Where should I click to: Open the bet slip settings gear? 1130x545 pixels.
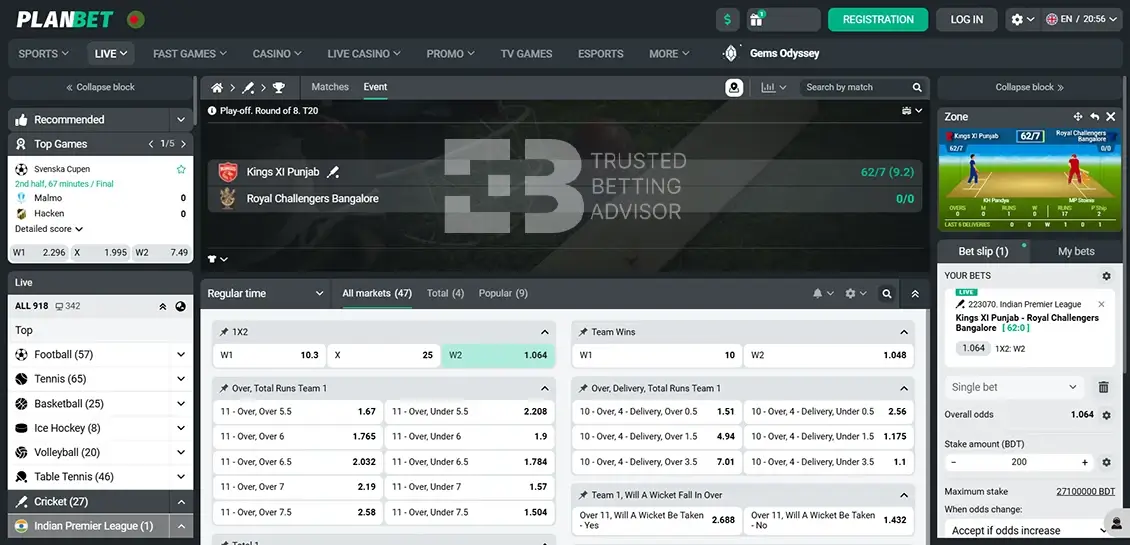(1106, 276)
